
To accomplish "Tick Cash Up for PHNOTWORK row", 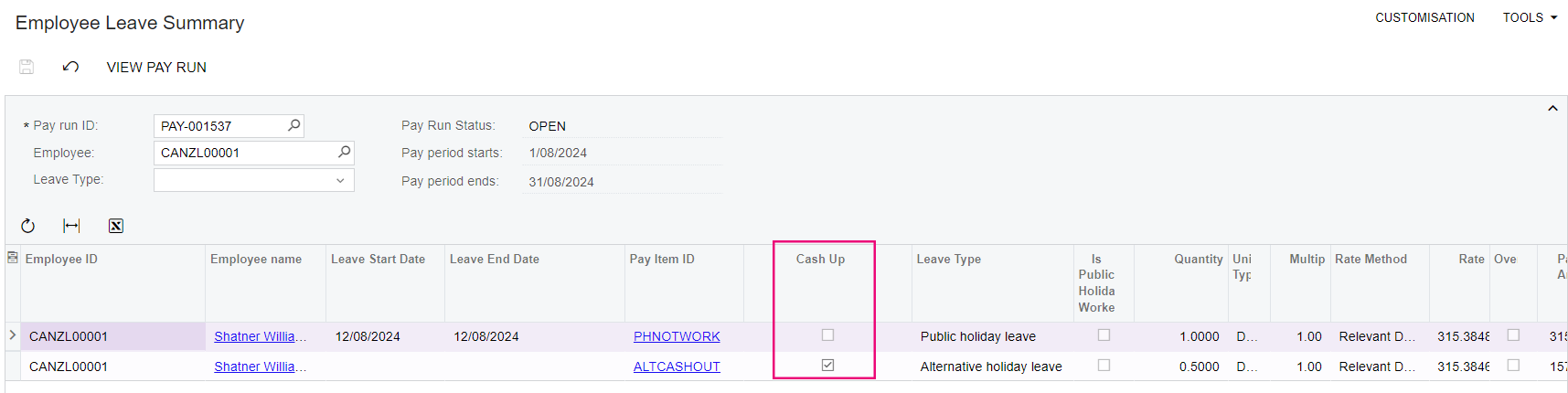I will (827, 335).
